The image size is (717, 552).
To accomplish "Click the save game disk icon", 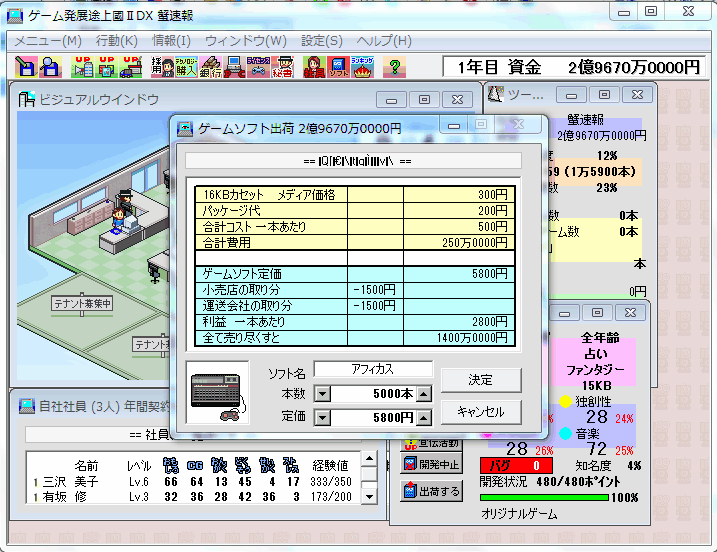I will tap(26, 67).
